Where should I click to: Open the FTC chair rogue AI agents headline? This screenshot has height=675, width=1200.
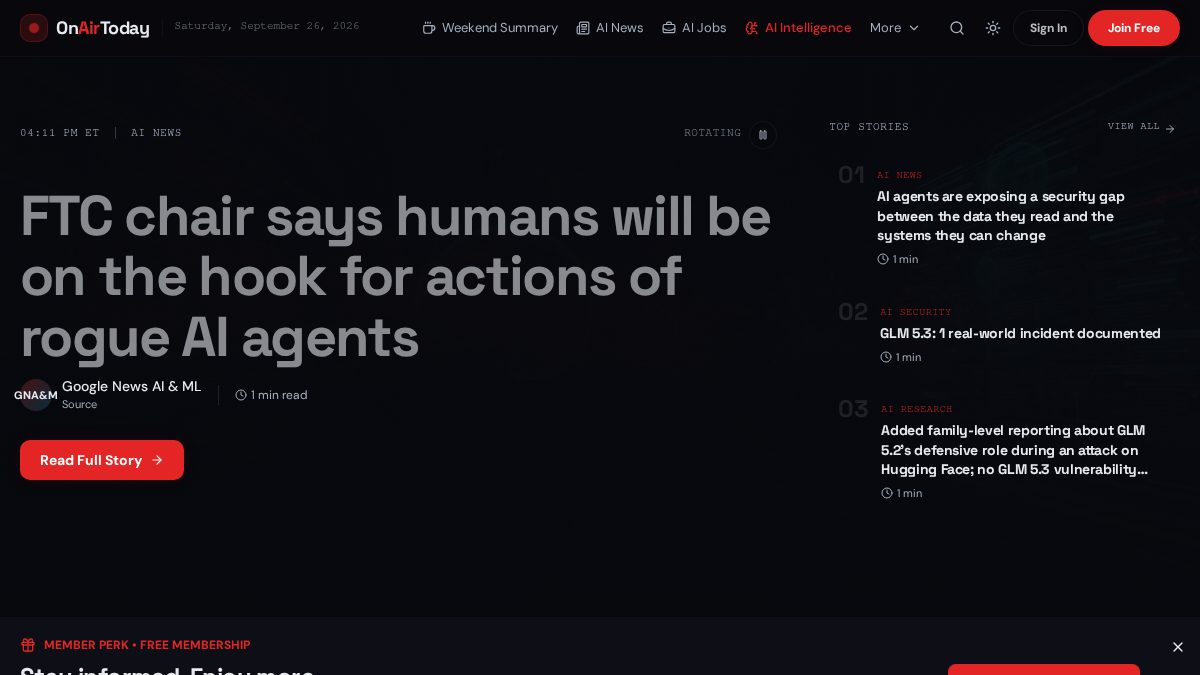click(x=396, y=277)
